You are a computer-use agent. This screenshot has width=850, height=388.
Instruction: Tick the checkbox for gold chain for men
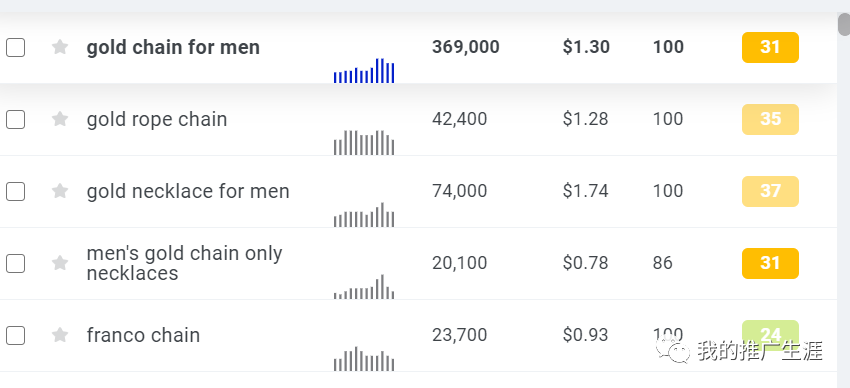point(15,47)
